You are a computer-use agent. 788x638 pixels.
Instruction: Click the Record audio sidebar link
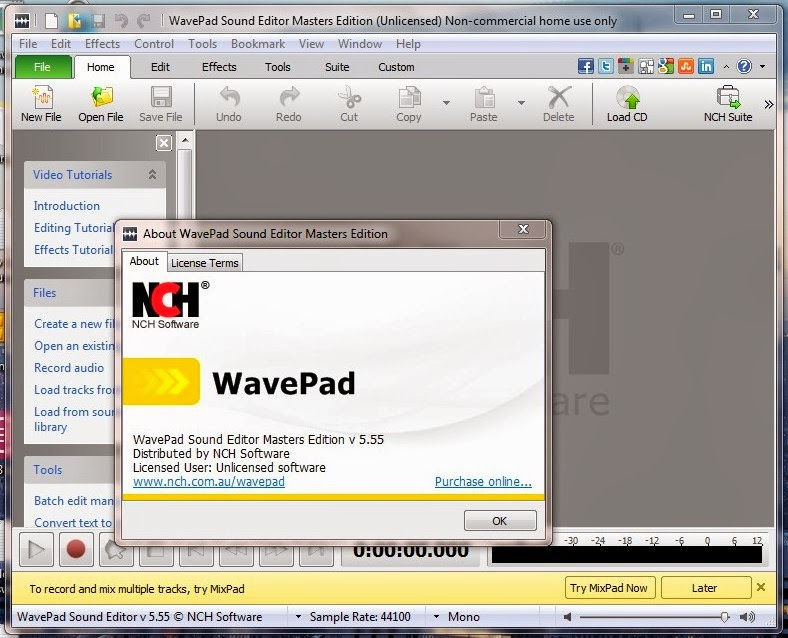point(69,368)
